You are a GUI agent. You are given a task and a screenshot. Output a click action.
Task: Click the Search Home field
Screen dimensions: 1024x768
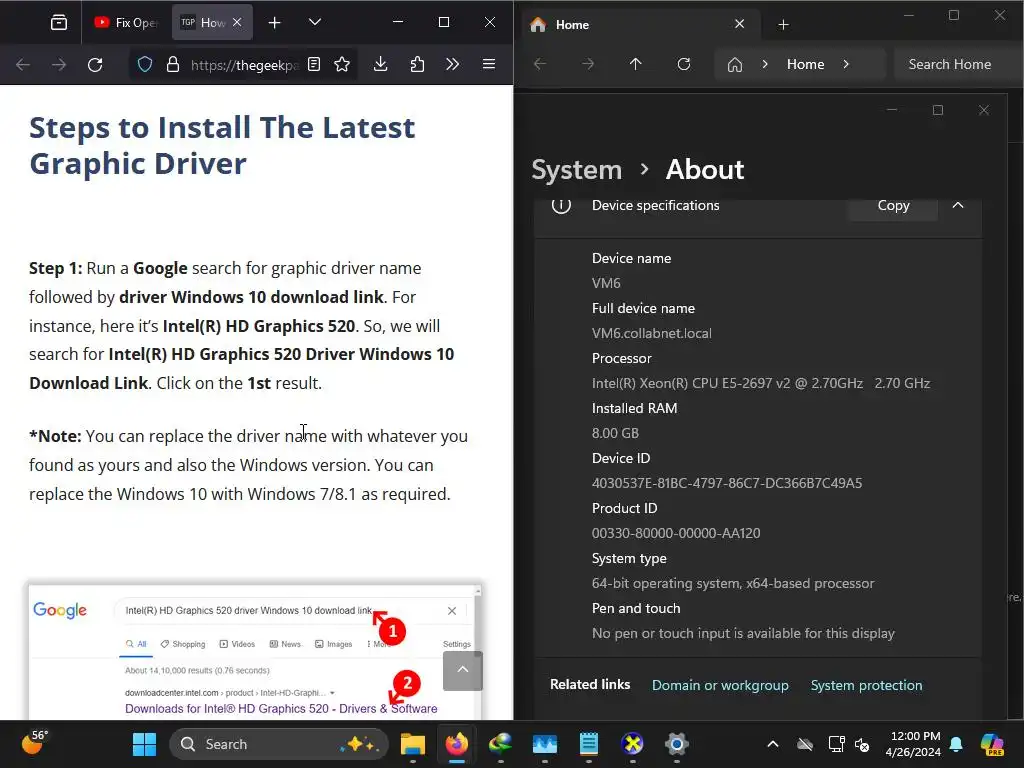[957, 64]
